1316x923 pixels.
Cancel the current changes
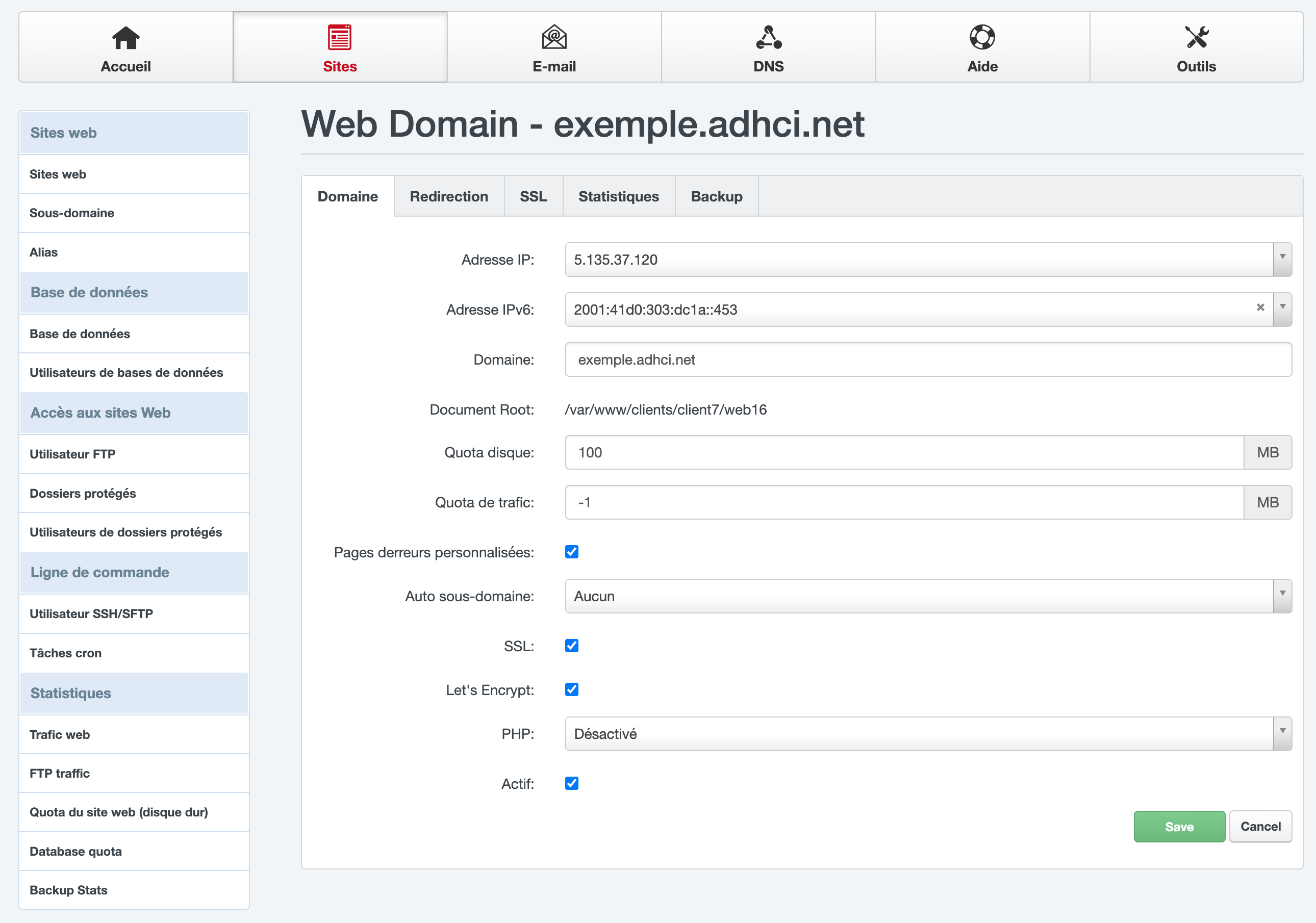pos(1260,826)
